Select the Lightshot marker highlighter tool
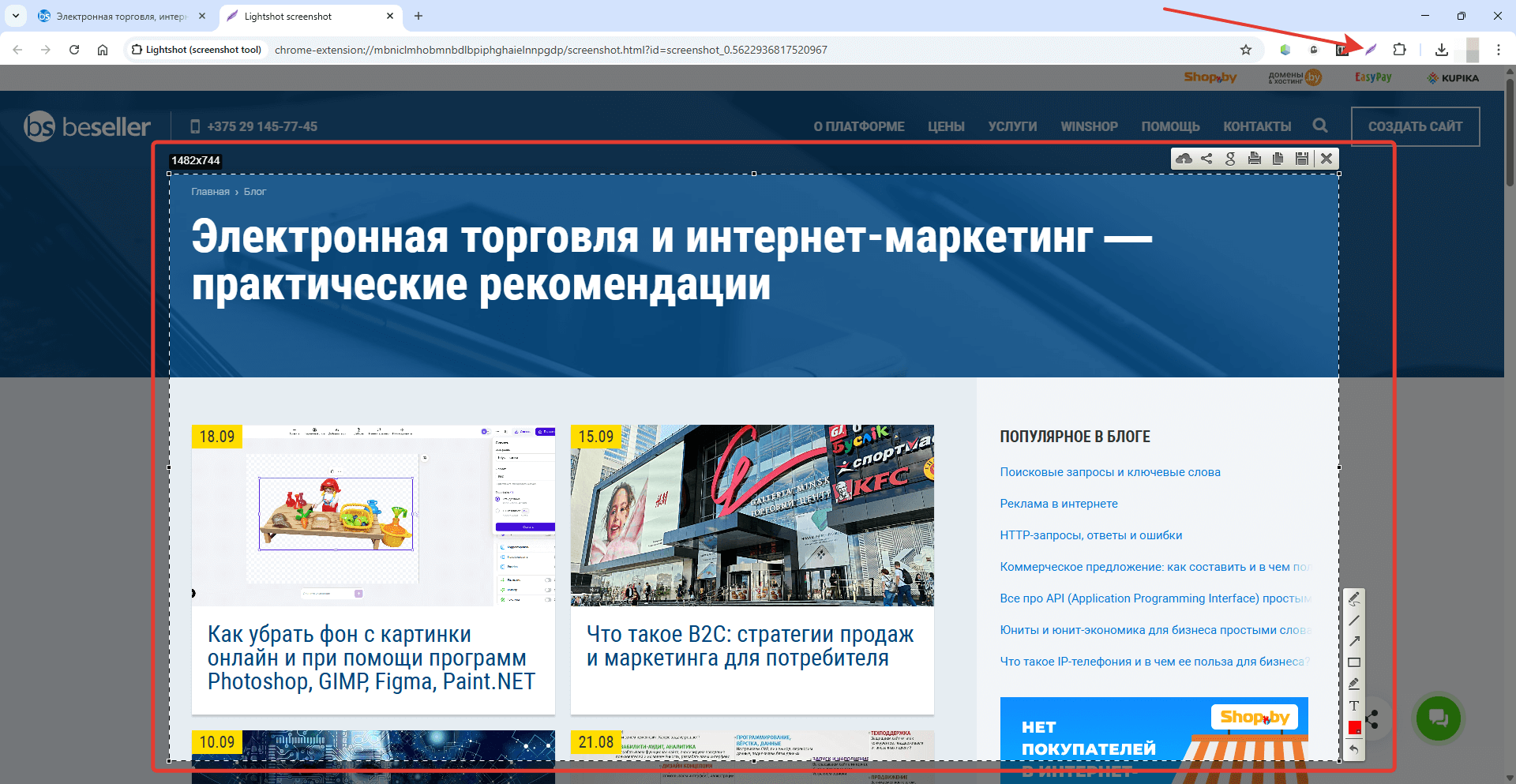 coord(1354,684)
